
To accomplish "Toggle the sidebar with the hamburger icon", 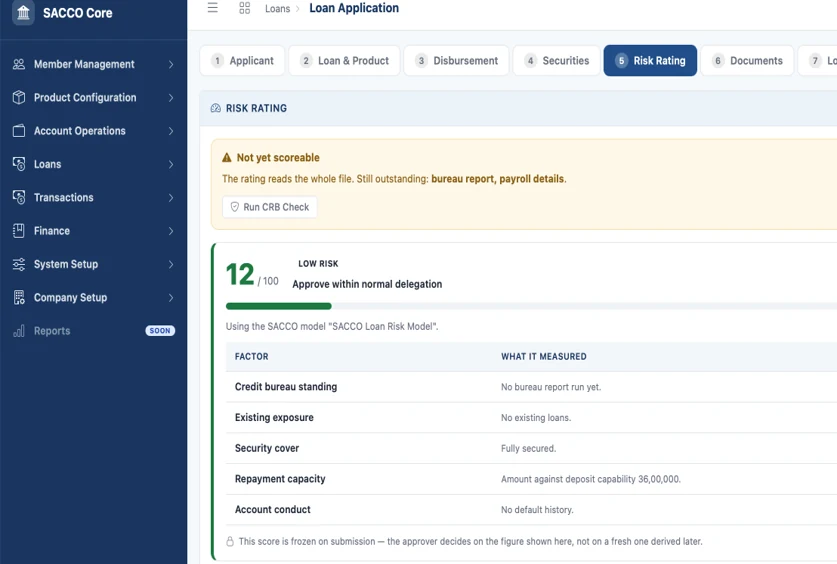I will pos(212,7).
